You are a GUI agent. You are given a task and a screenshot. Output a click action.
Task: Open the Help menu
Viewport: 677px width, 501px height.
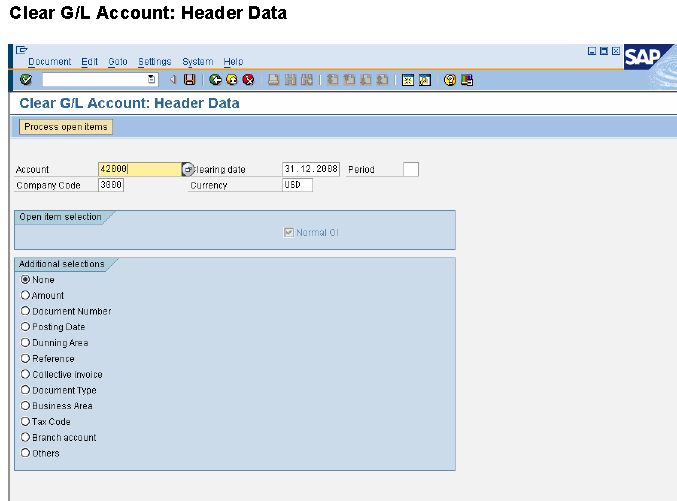click(233, 62)
